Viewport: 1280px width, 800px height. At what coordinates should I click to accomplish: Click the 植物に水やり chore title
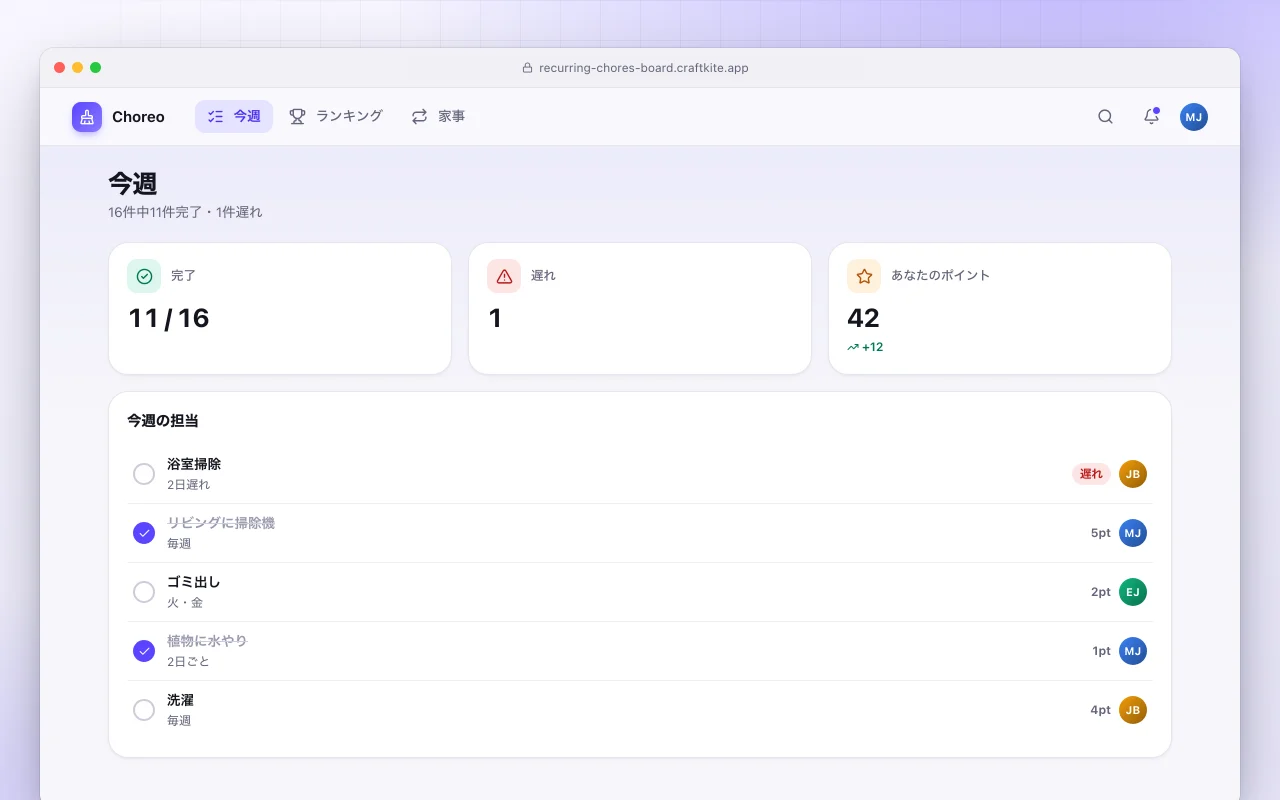207,642
